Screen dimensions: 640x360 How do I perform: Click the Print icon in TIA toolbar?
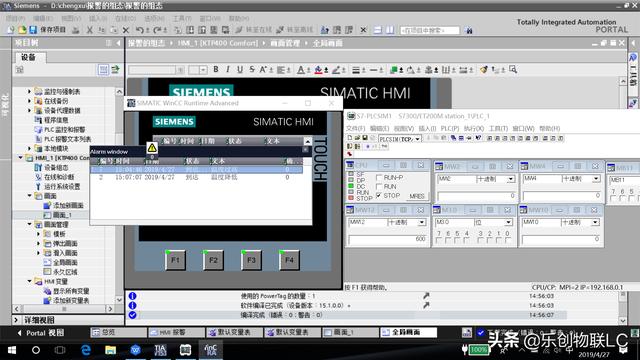[x=76, y=30]
